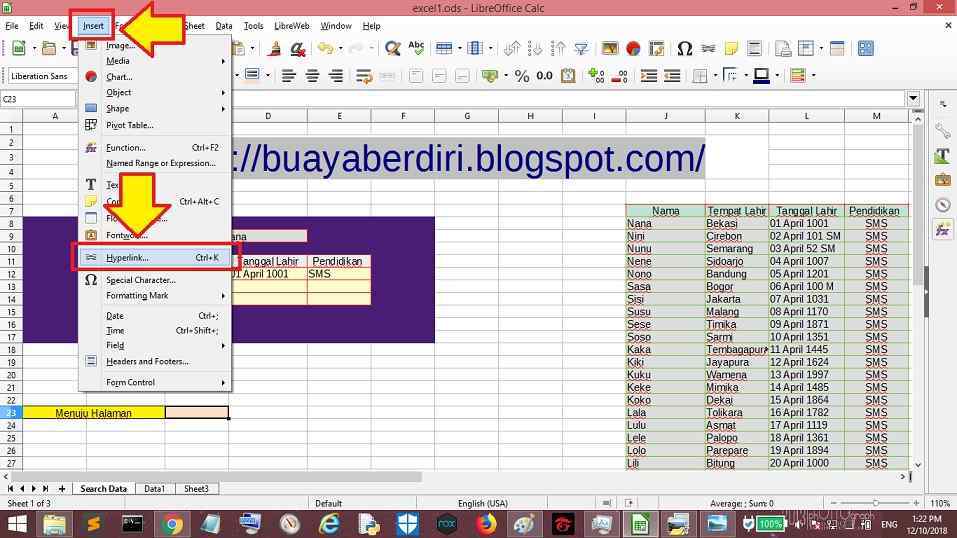Open the Tools menu

253,26
